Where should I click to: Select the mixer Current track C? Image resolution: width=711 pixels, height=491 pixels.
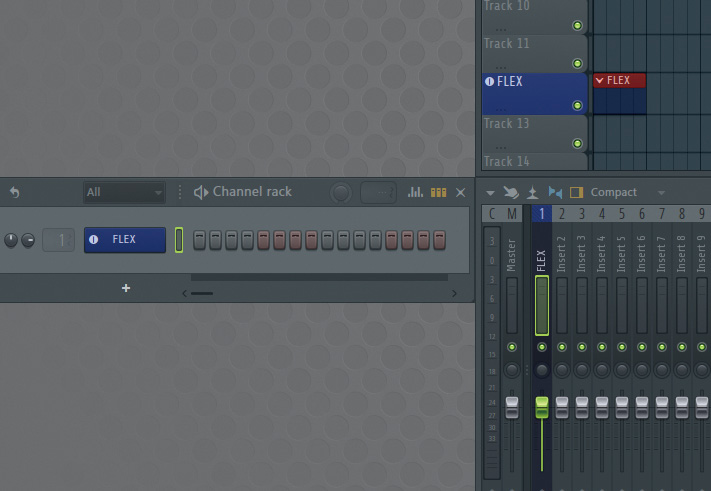pyautogui.click(x=492, y=214)
